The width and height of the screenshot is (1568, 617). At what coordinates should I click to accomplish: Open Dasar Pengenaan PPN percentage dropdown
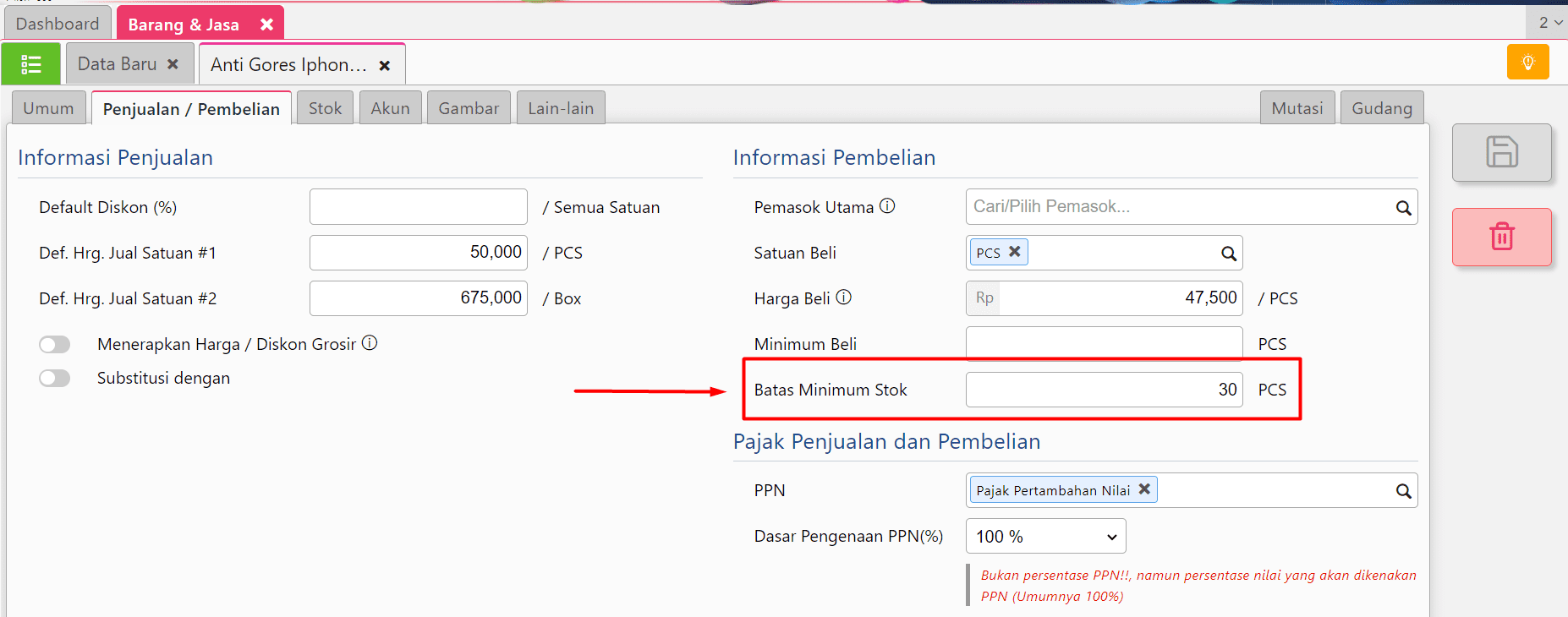coord(1045,537)
